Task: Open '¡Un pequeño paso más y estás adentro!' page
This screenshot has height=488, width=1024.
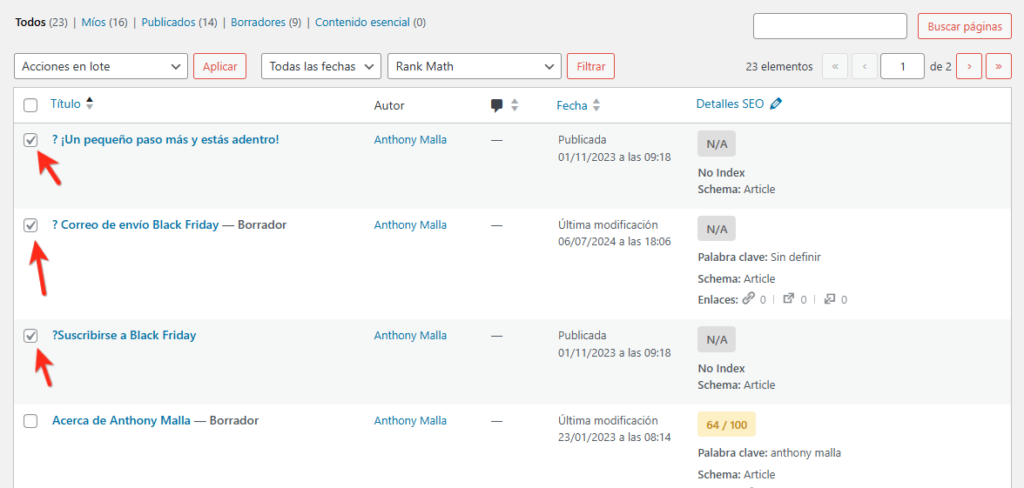Action: pos(166,140)
